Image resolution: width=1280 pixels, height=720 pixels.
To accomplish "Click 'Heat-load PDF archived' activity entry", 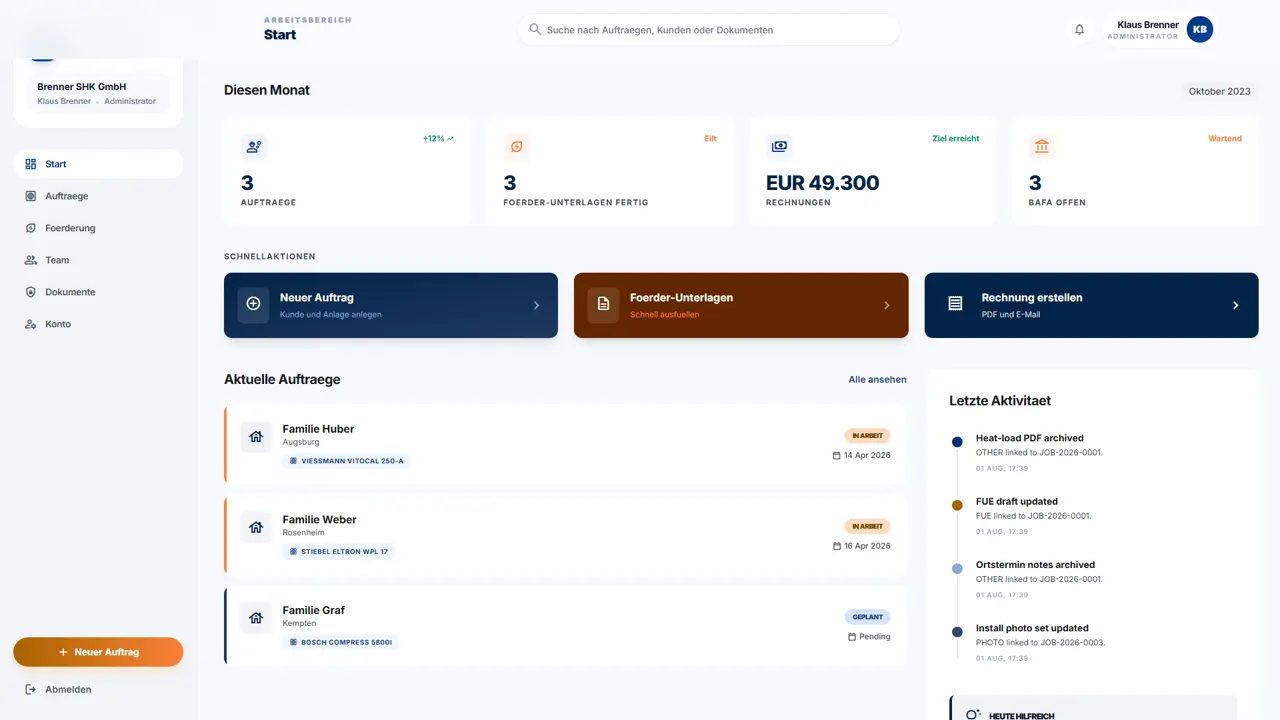I will pos(1092,452).
